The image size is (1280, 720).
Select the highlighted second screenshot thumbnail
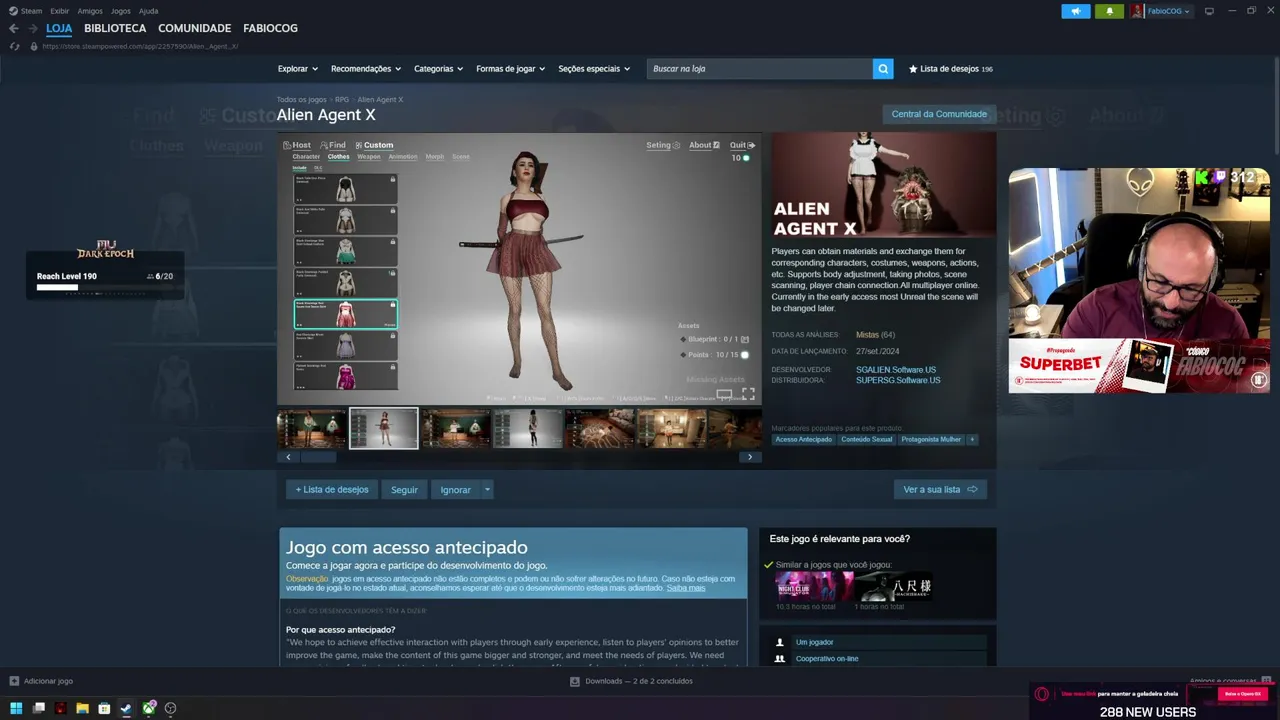pyautogui.click(x=384, y=428)
